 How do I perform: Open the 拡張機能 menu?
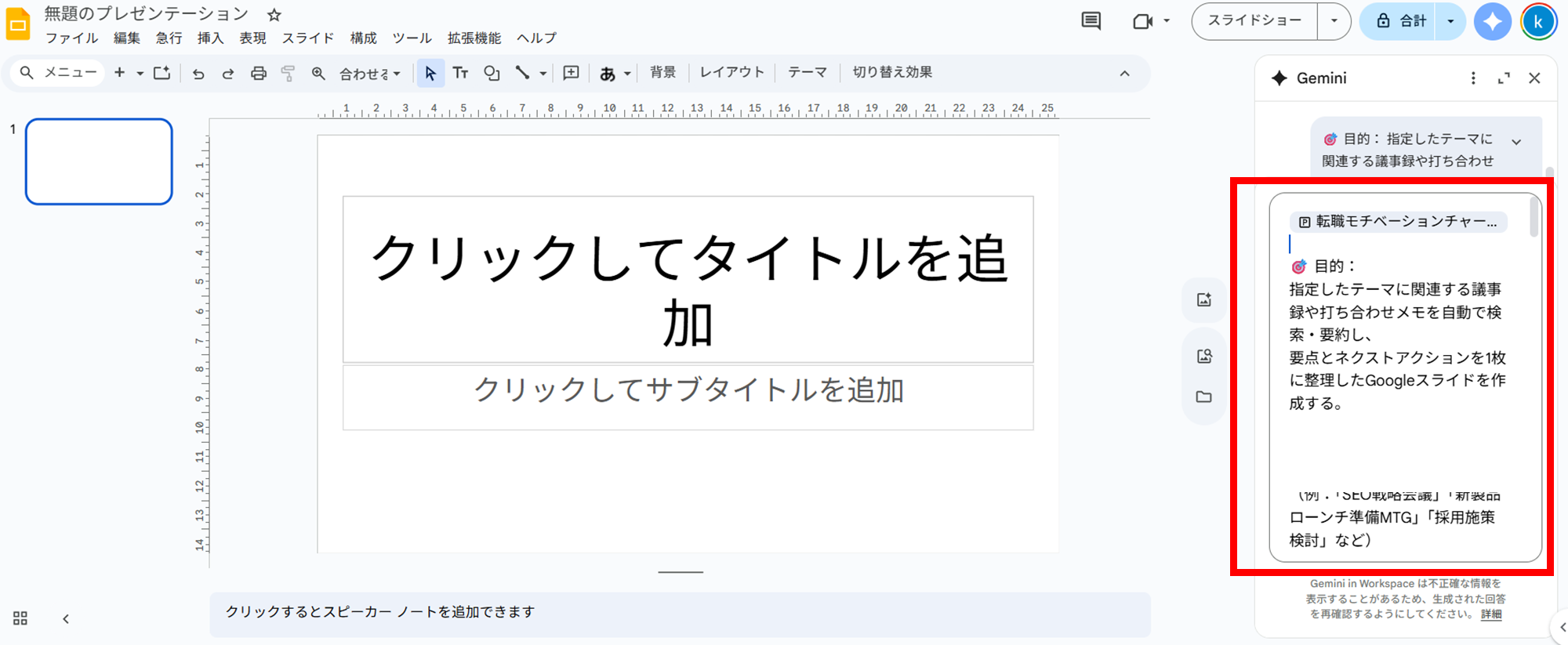[x=474, y=38]
